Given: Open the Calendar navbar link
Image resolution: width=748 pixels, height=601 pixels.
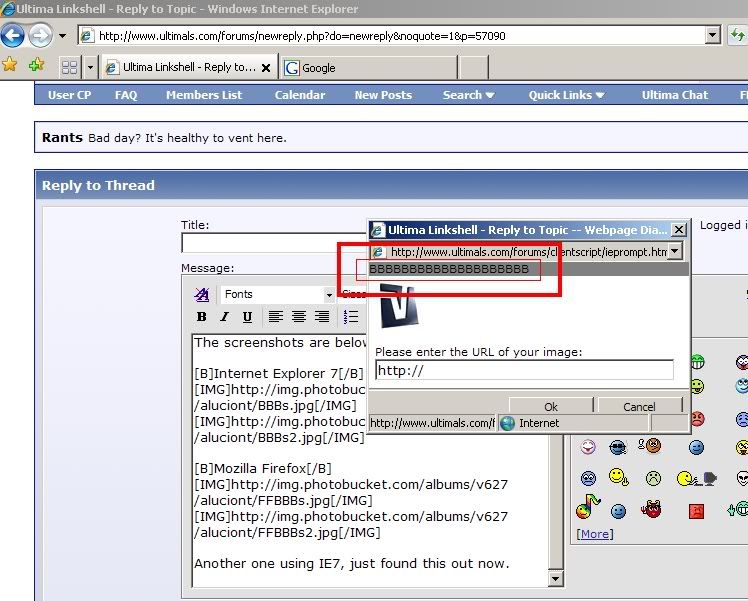Looking at the screenshot, I should point(300,95).
